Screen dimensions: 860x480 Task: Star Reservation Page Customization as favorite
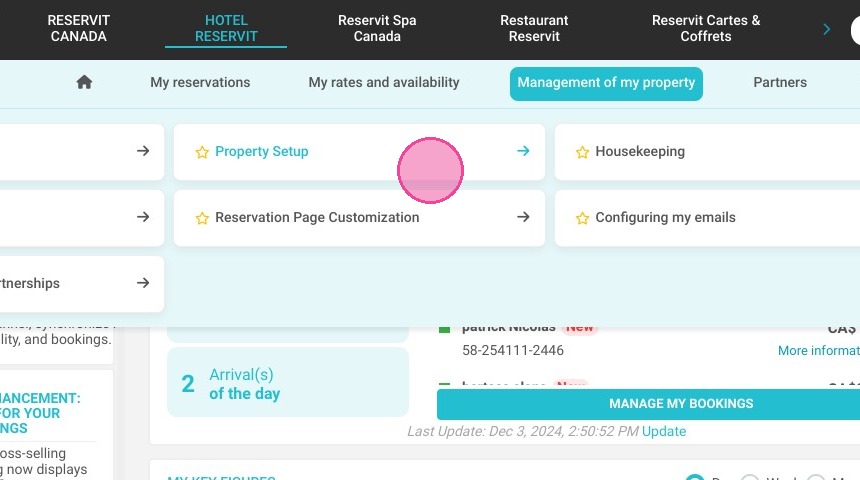coord(202,218)
